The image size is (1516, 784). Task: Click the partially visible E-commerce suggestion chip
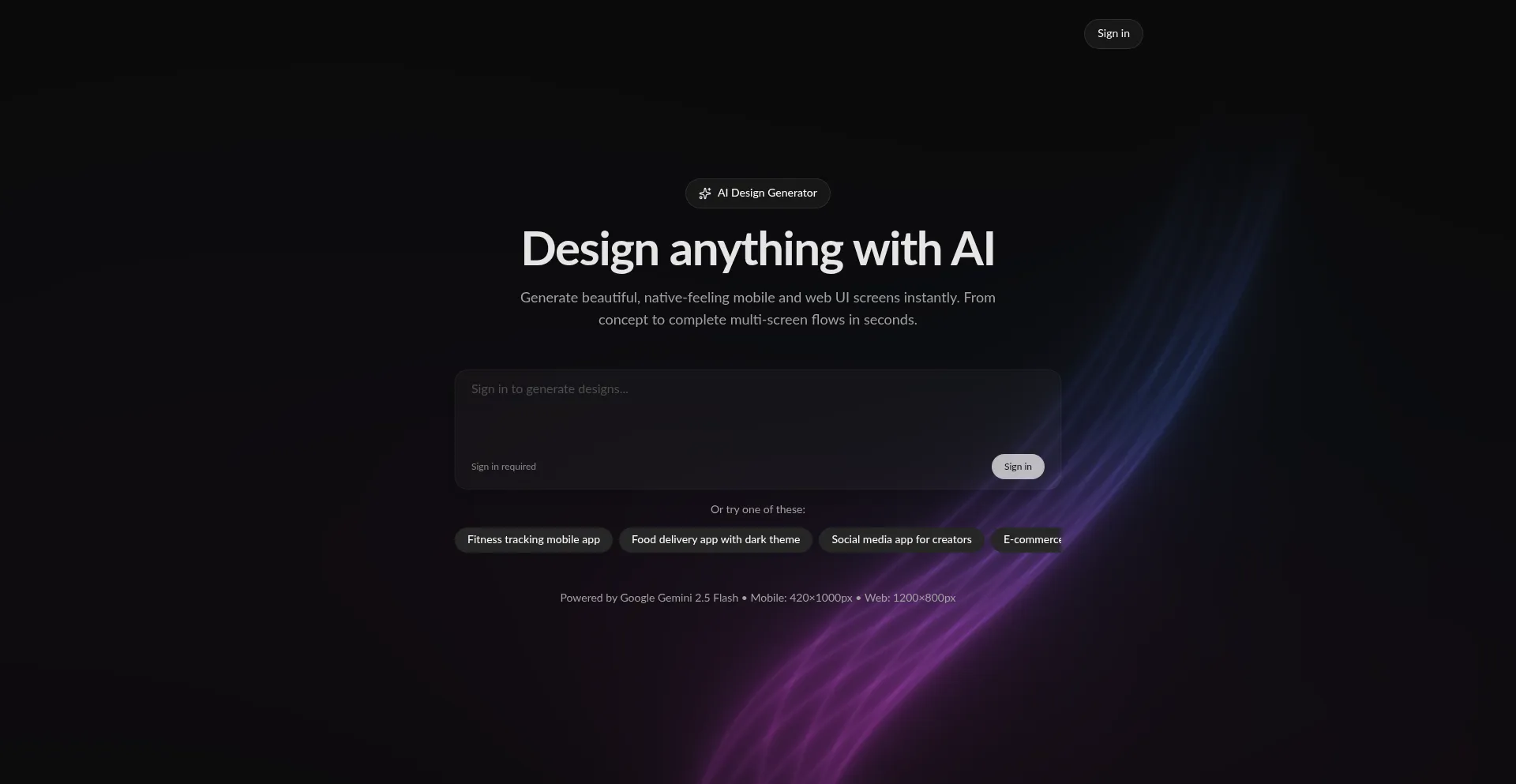tap(1026, 540)
